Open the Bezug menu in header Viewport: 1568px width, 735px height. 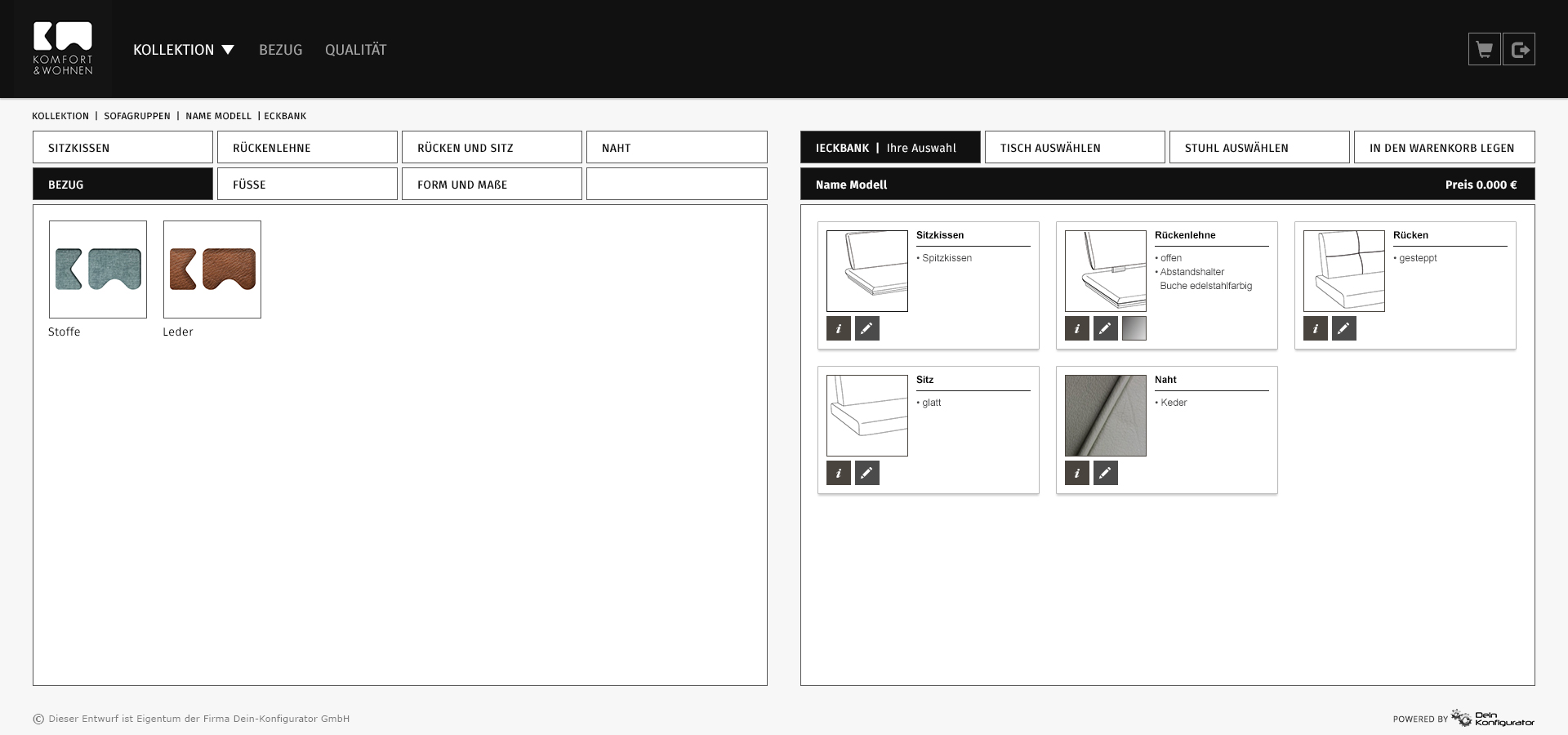pos(280,50)
